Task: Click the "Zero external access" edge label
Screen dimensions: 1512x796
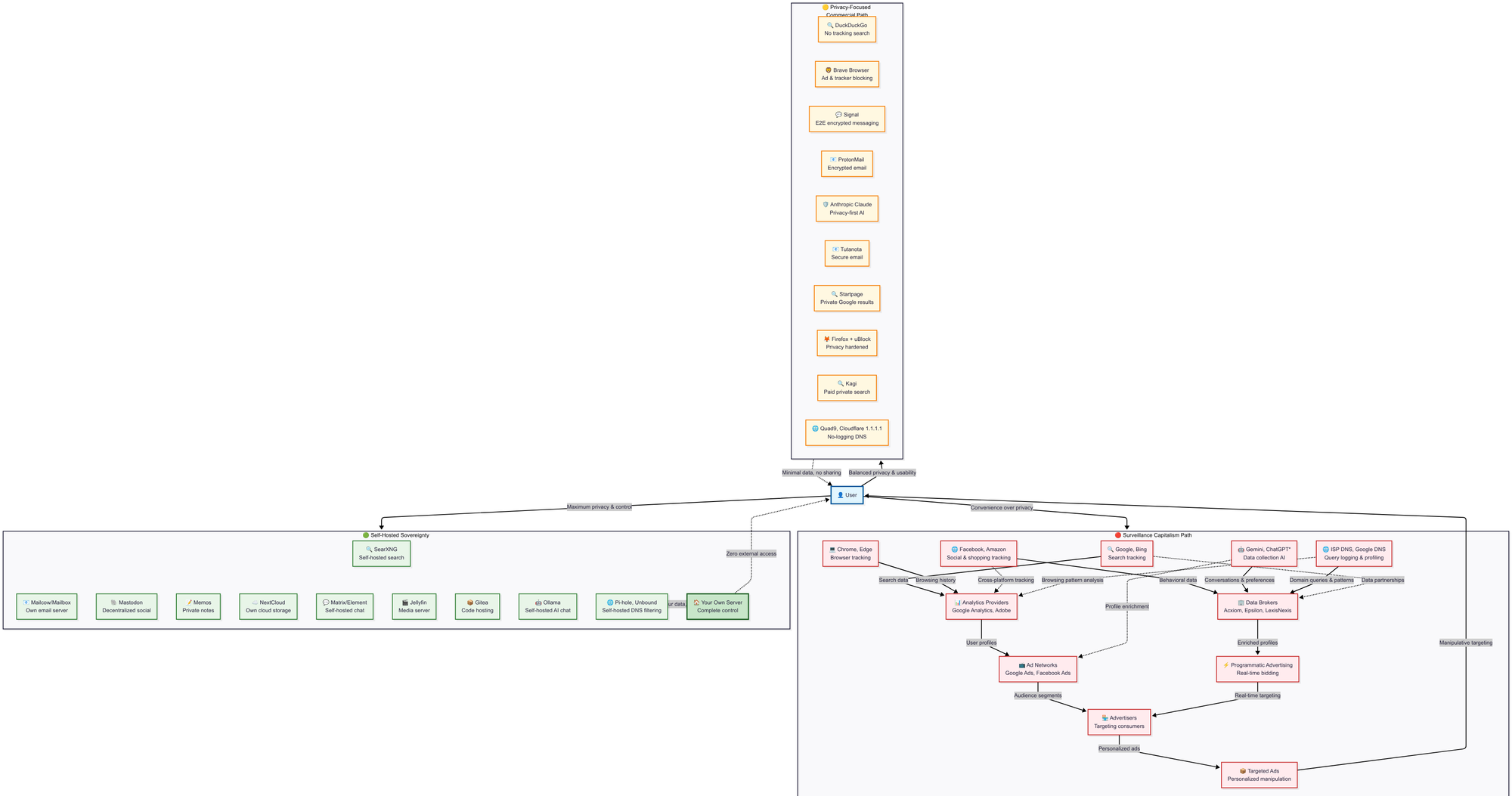Action: click(751, 554)
